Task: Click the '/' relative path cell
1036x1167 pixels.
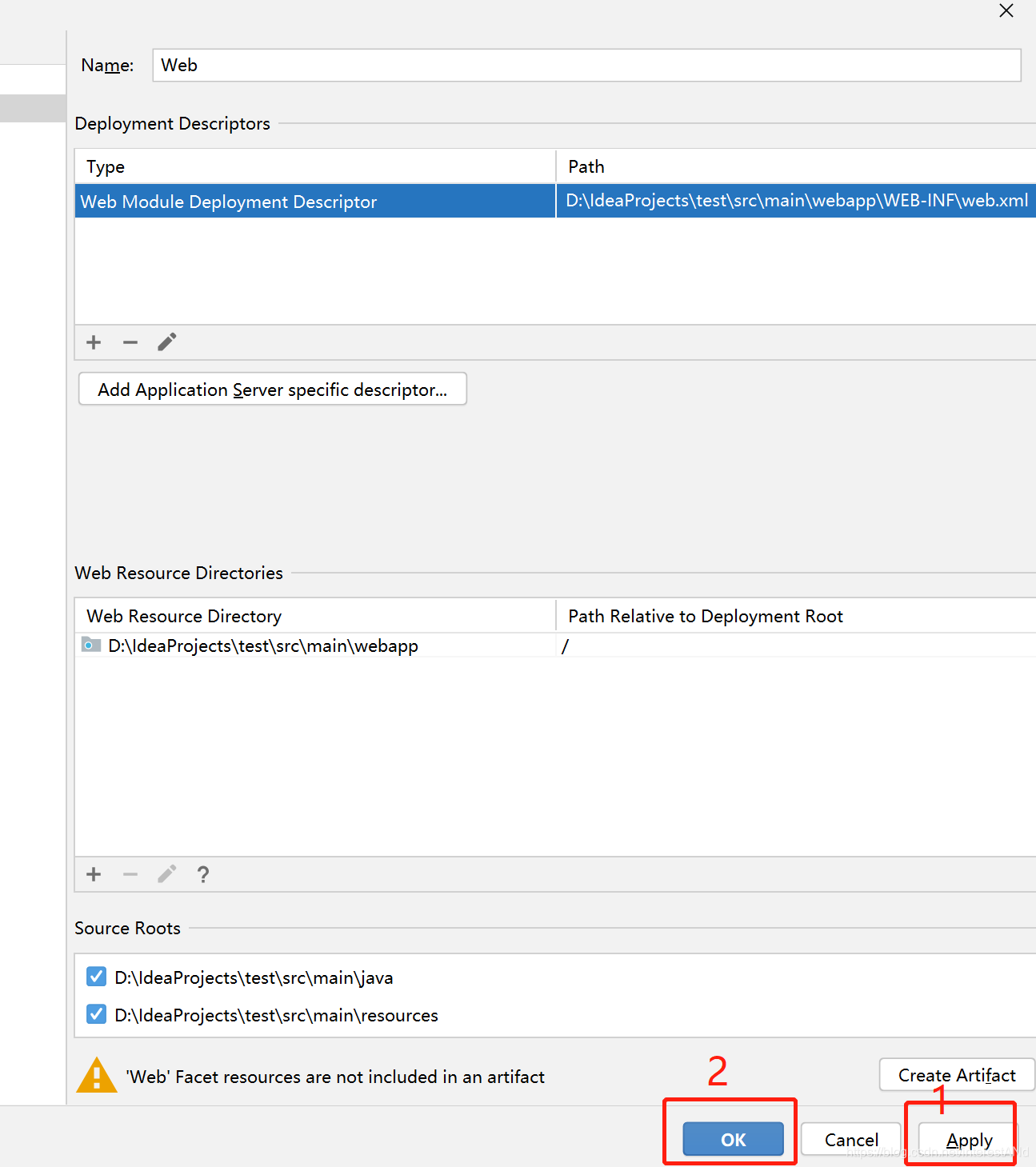Action: pyautogui.click(x=796, y=645)
